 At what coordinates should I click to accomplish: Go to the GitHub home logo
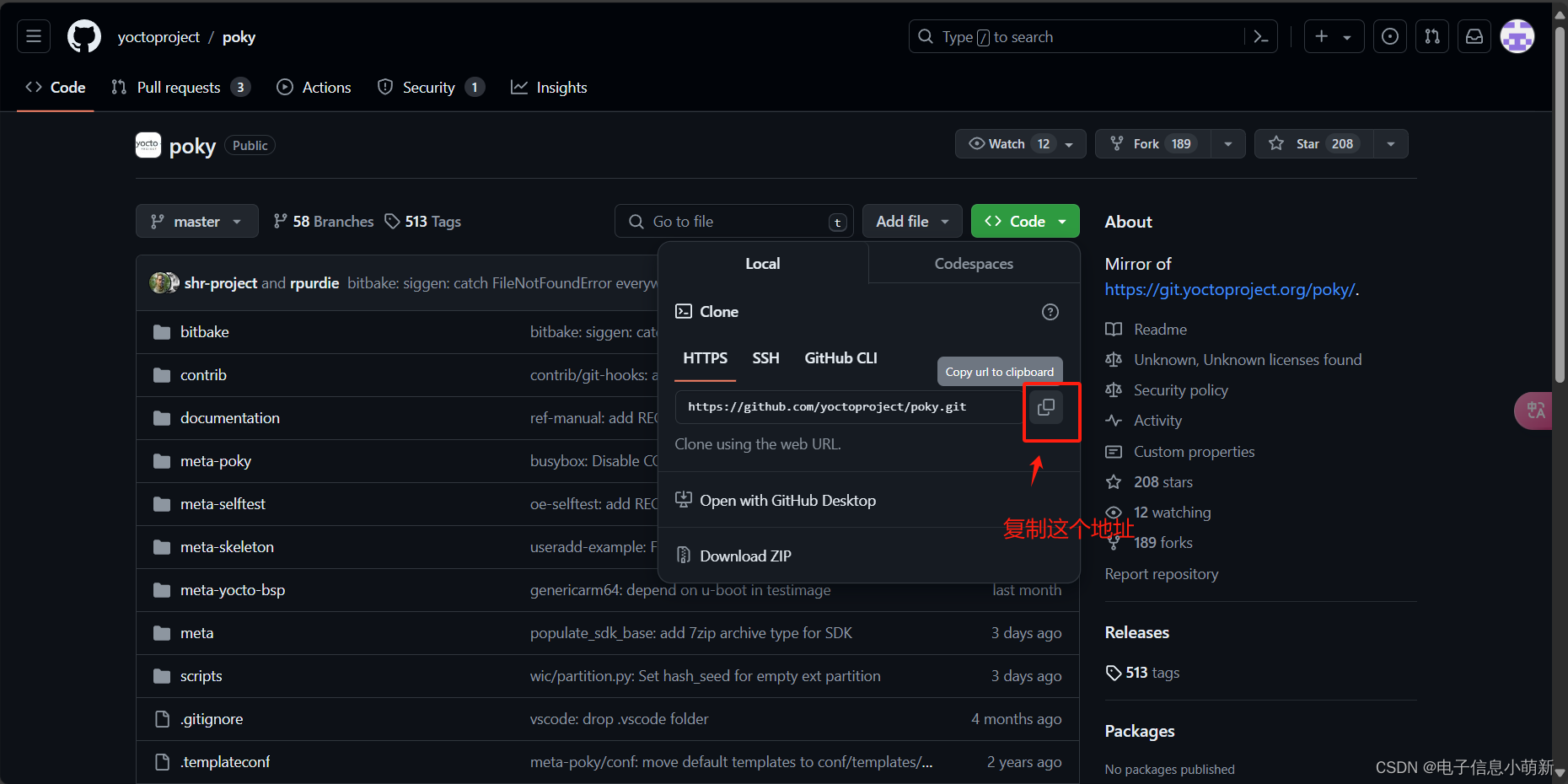[84, 36]
